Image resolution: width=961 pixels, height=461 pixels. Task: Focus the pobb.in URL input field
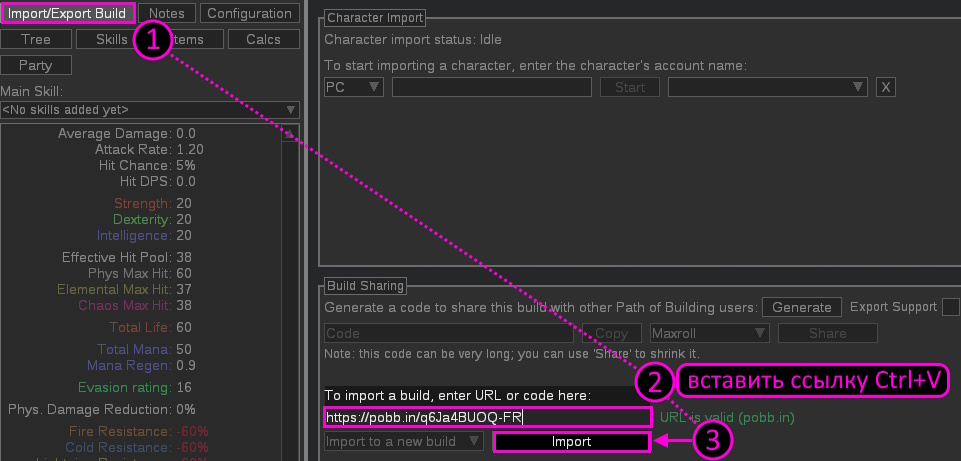pyautogui.click(x=488, y=417)
